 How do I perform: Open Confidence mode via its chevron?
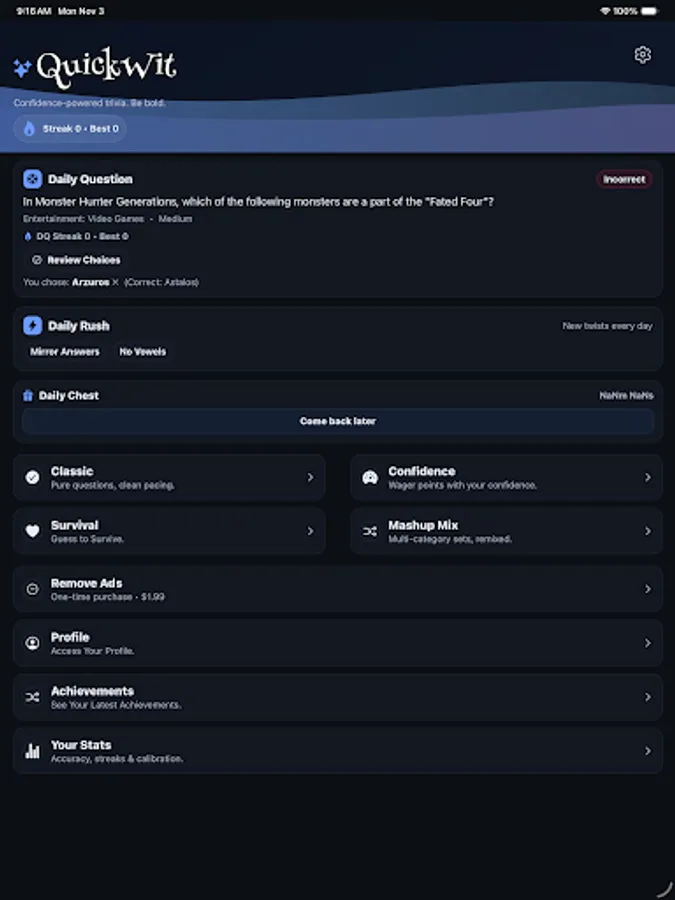click(x=648, y=477)
